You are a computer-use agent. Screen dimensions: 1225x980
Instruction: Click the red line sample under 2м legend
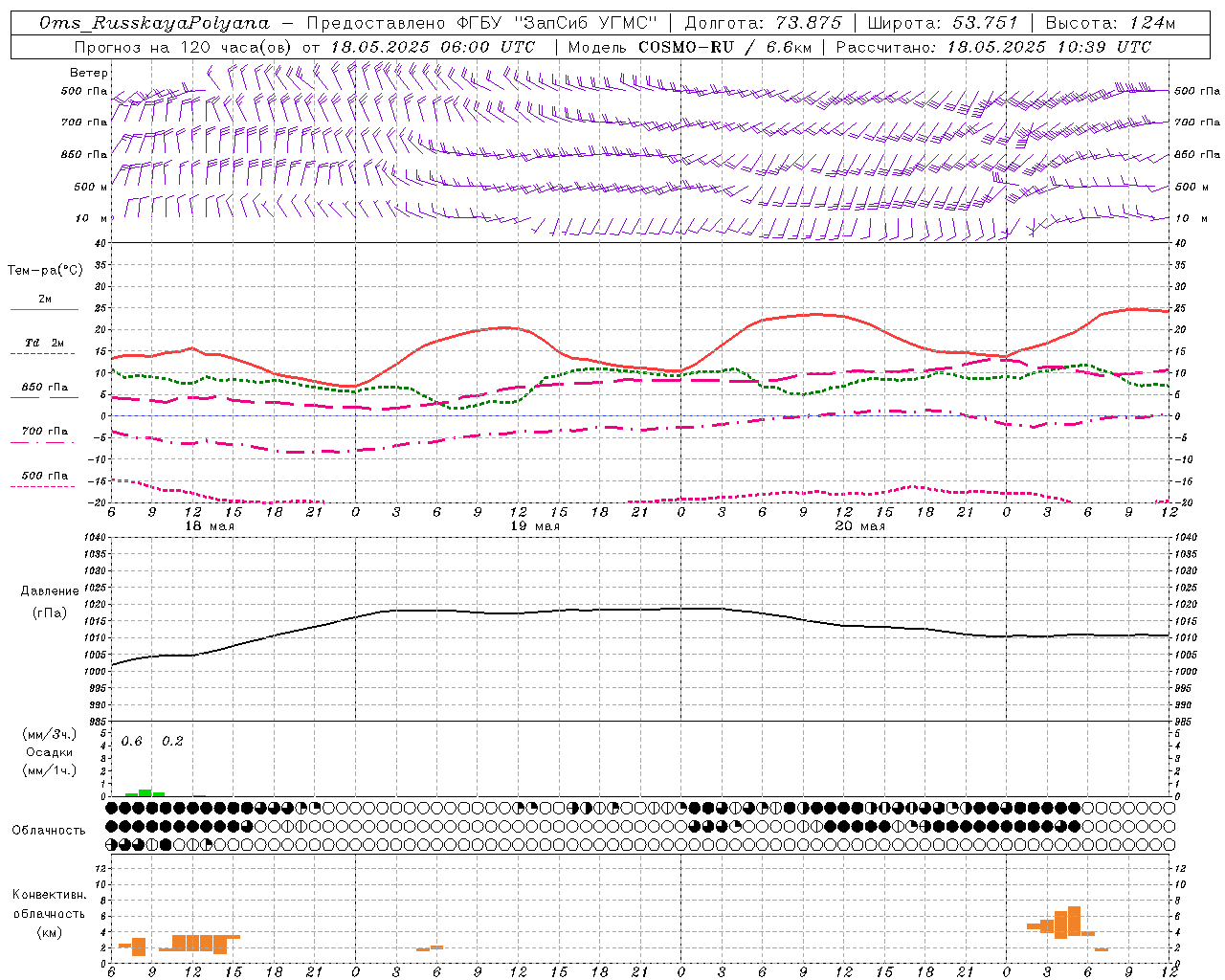point(45,310)
